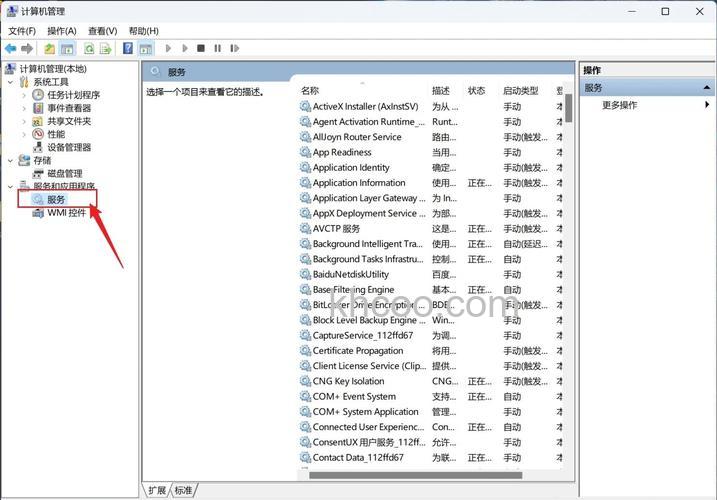The width and height of the screenshot is (717, 500).
Task: Sort by 启动类型 column header
Action: [520, 91]
